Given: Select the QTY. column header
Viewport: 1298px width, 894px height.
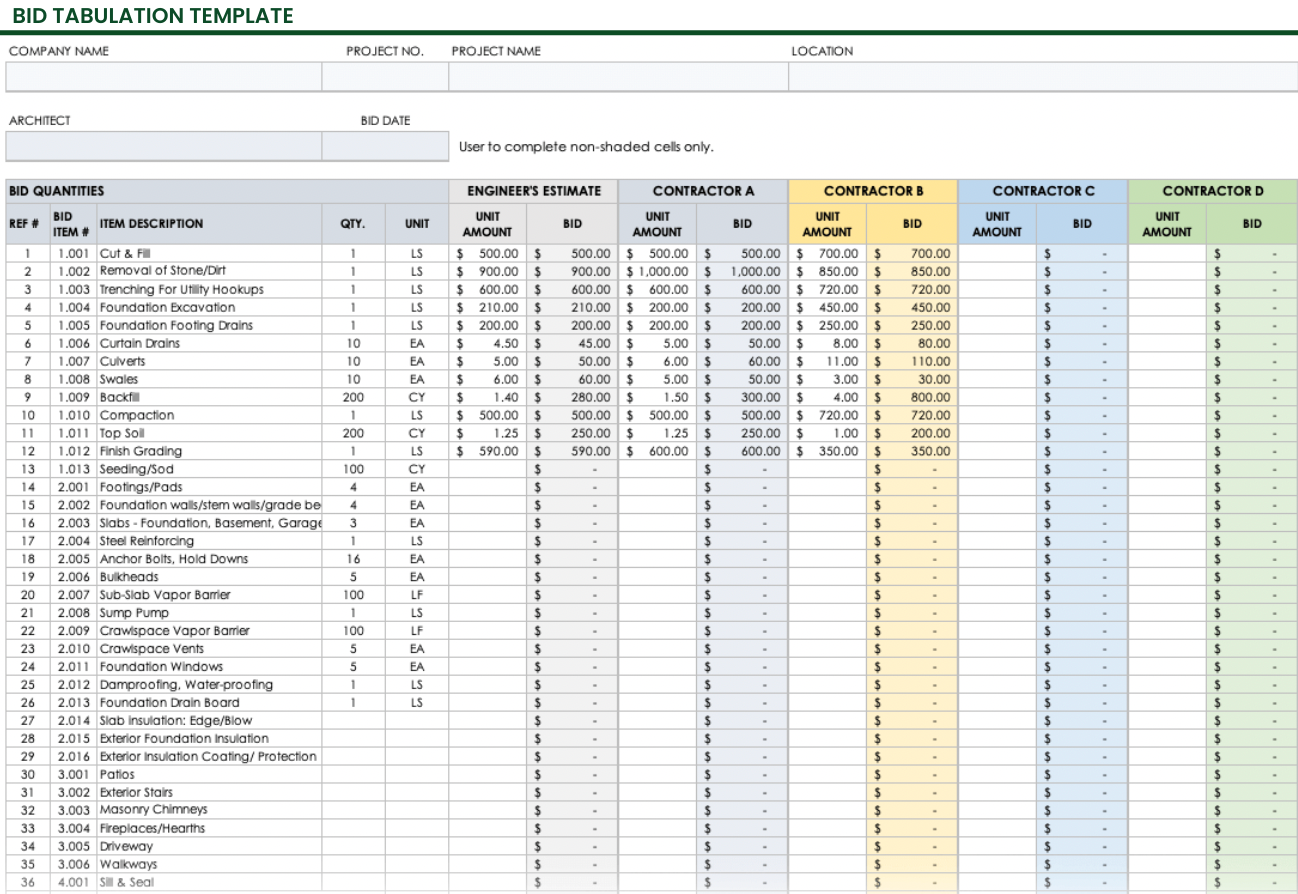Looking at the screenshot, I should click(352, 224).
